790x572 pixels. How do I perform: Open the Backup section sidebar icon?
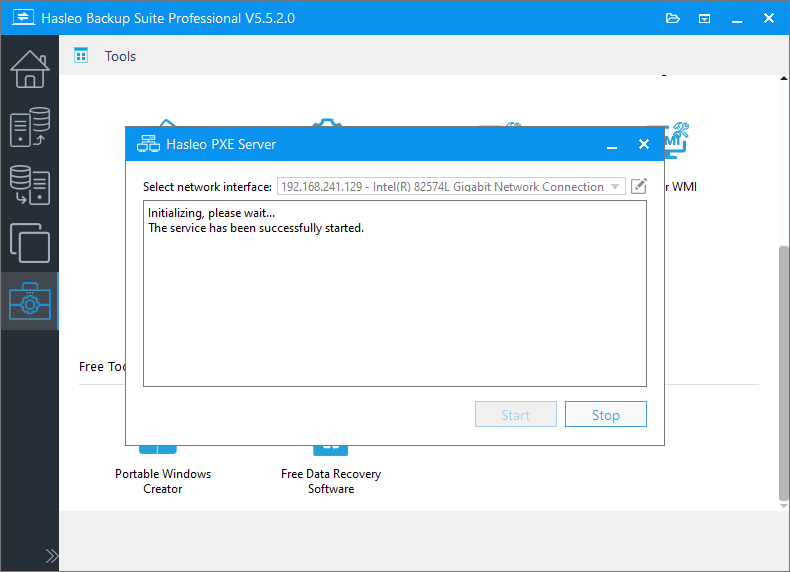[30, 127]
